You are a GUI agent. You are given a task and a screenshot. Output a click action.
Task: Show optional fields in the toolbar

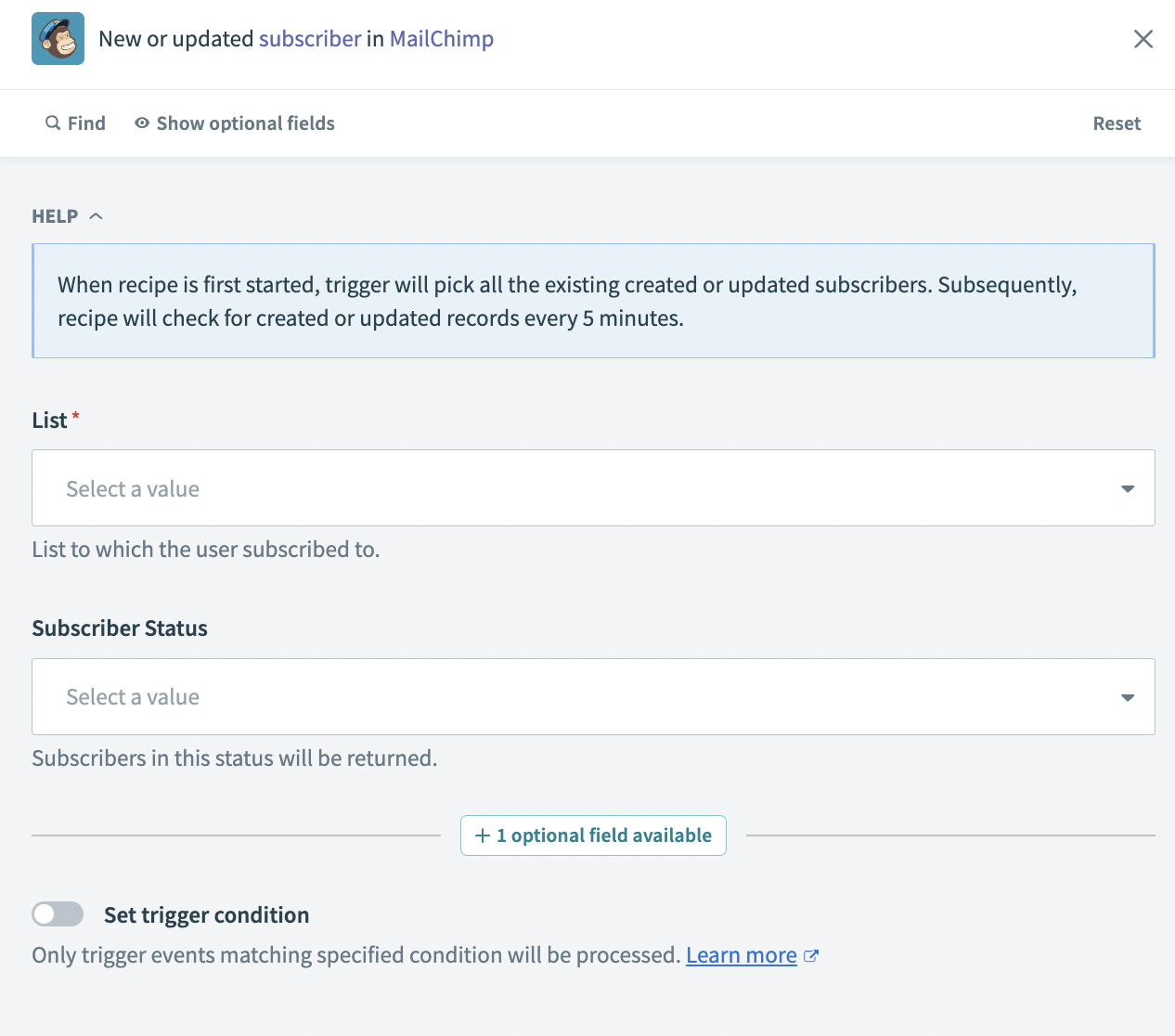[245, 123]
